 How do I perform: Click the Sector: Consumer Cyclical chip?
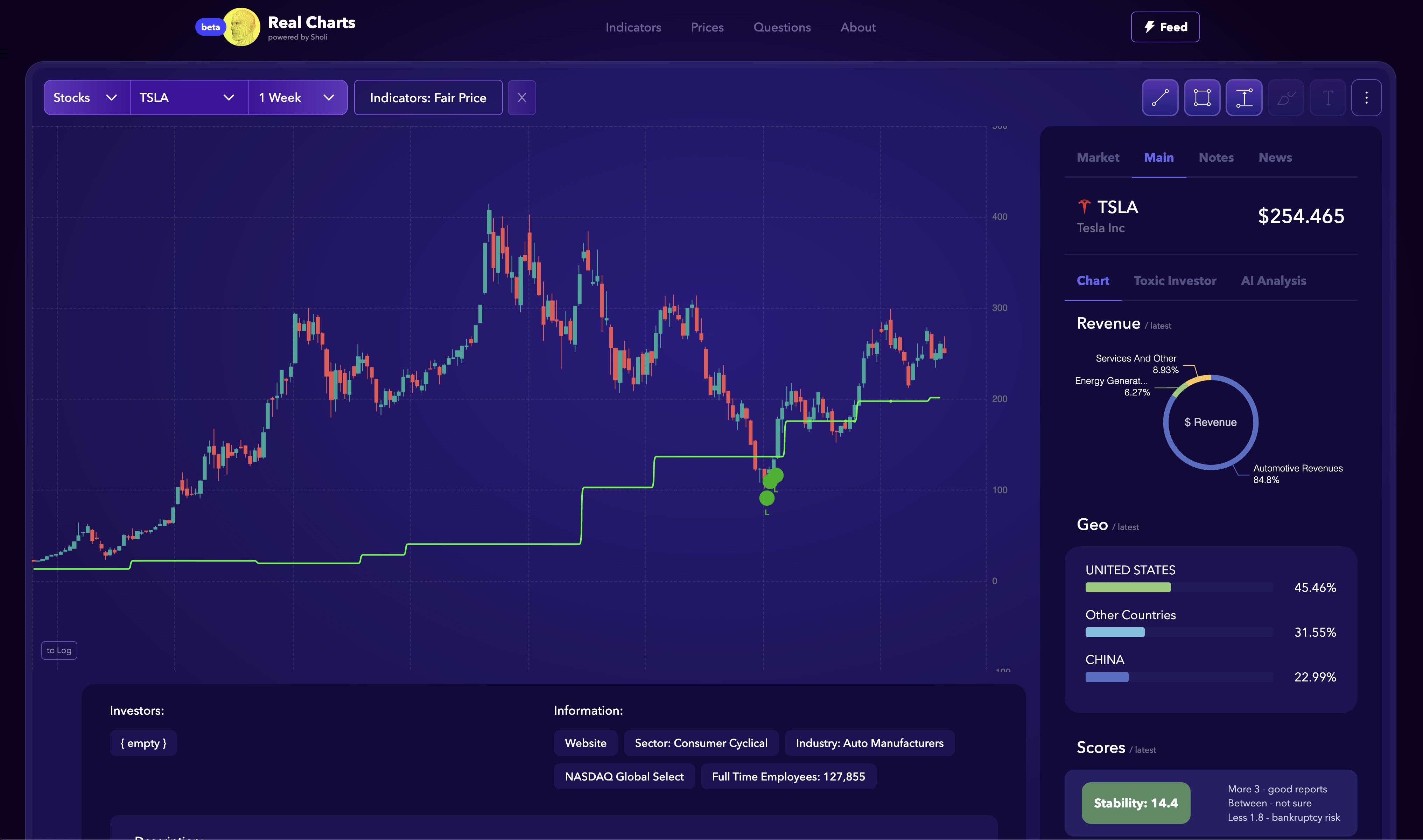pos(701,743)
